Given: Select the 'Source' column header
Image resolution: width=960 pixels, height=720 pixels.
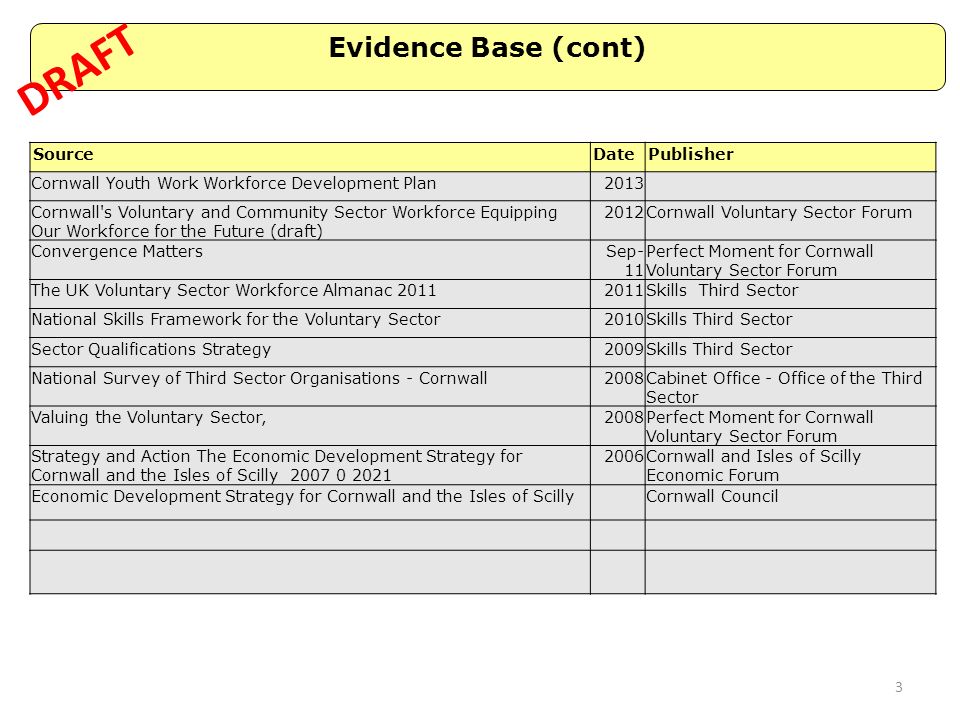Looking at the screenshot, I should (310, 157).
